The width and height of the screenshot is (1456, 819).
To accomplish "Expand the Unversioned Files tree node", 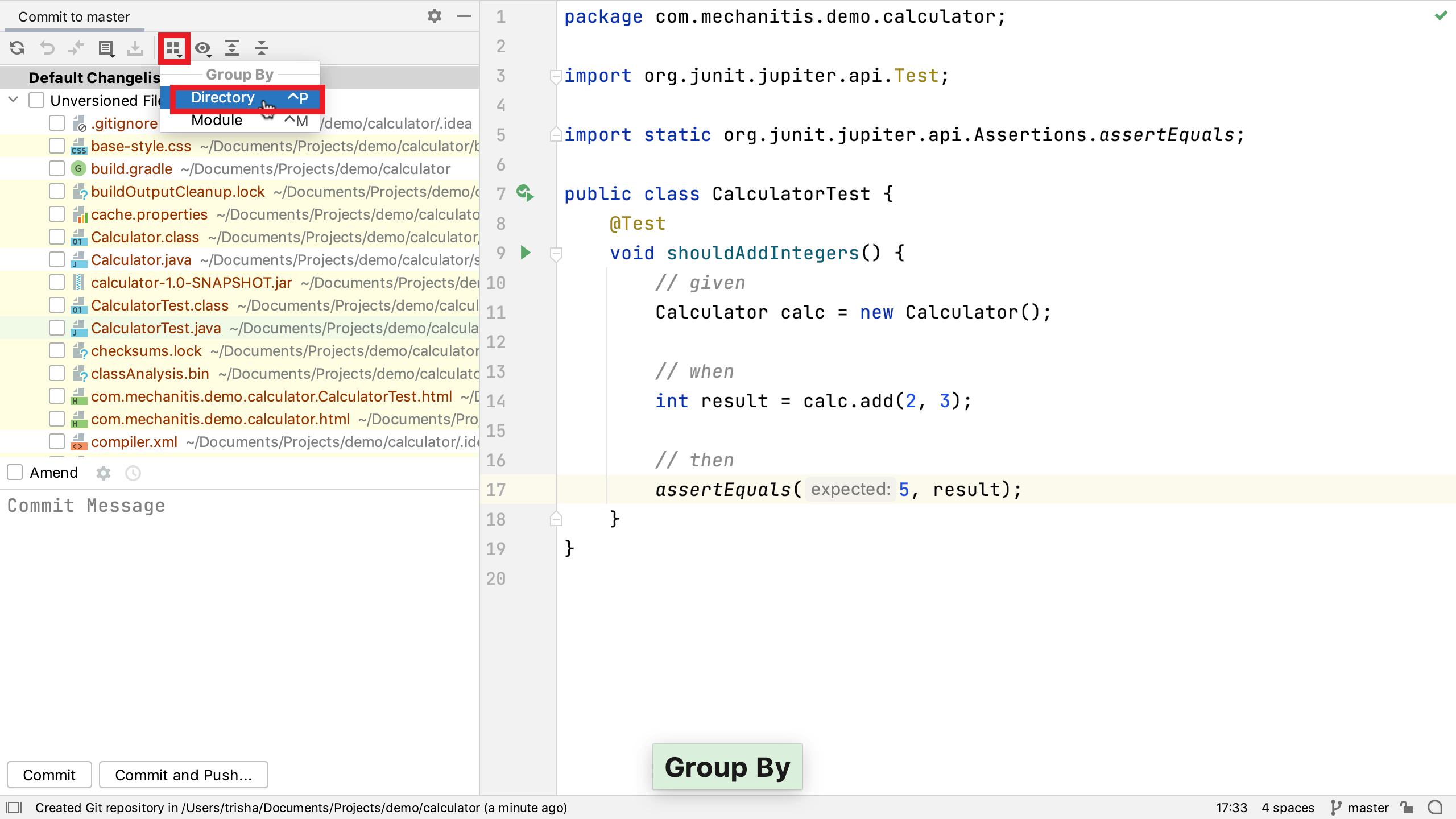I will pos(12,99).
